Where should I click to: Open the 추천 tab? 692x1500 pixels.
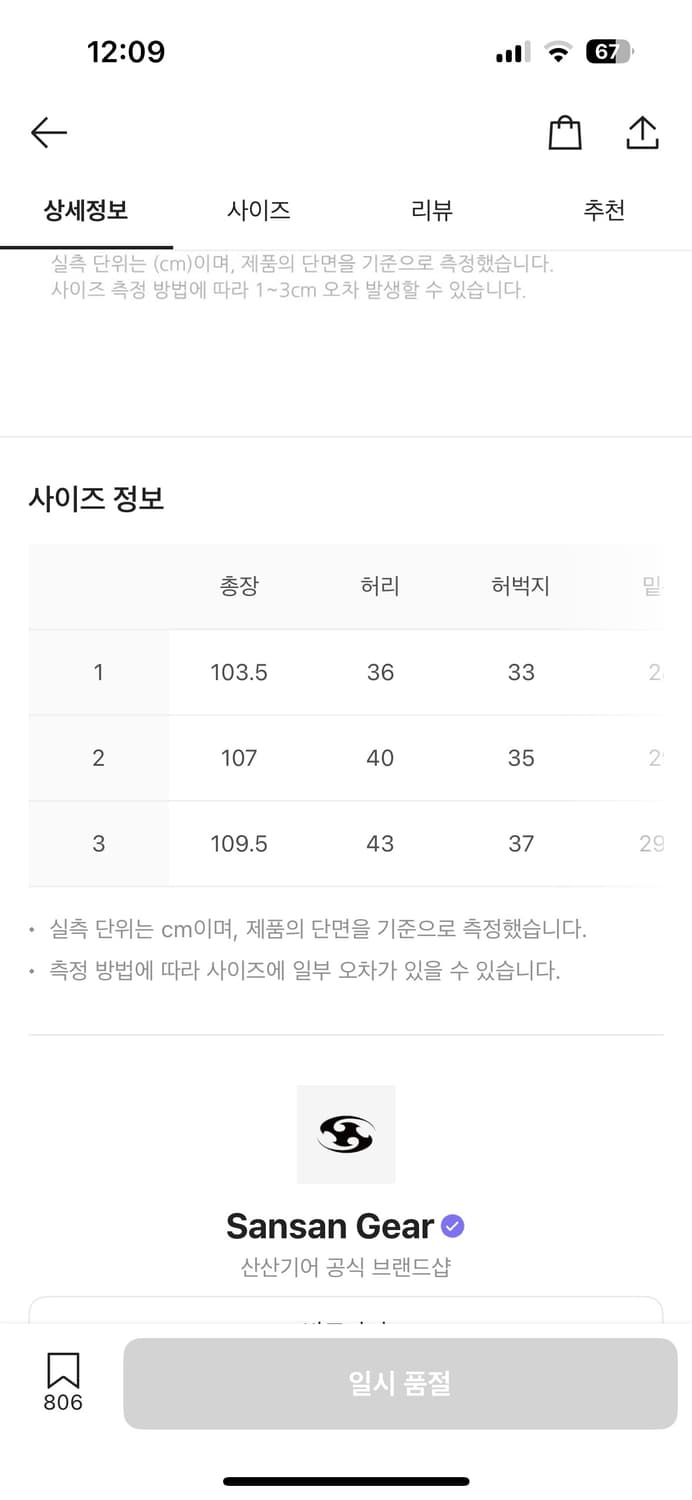point(604,210)
